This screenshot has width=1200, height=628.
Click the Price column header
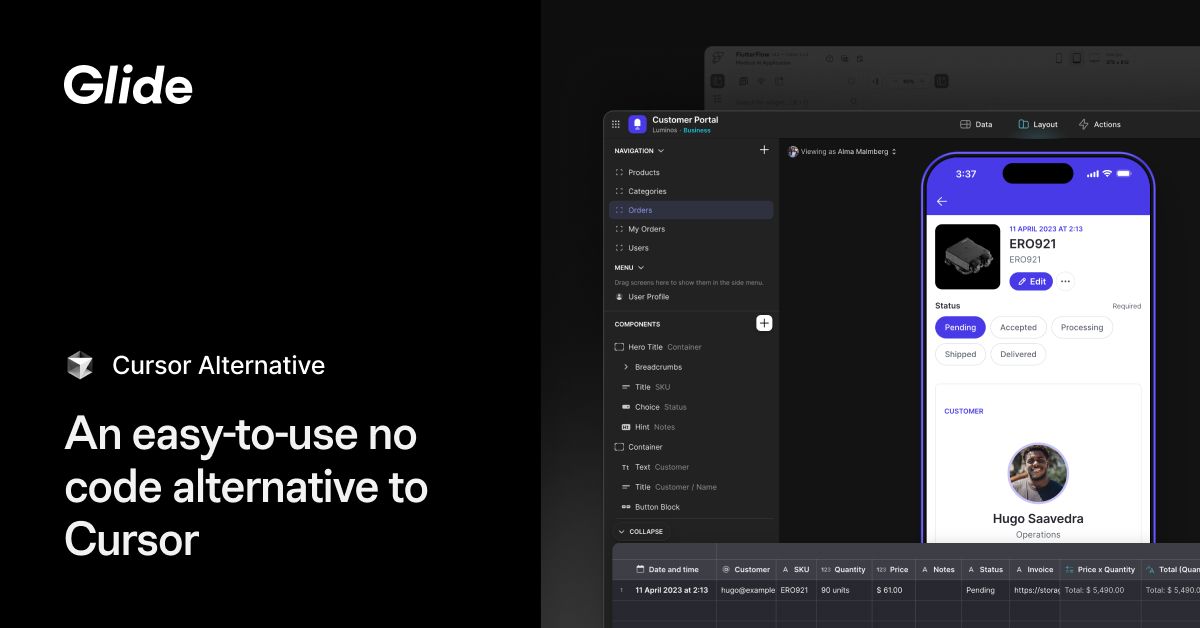coord(893,569)
